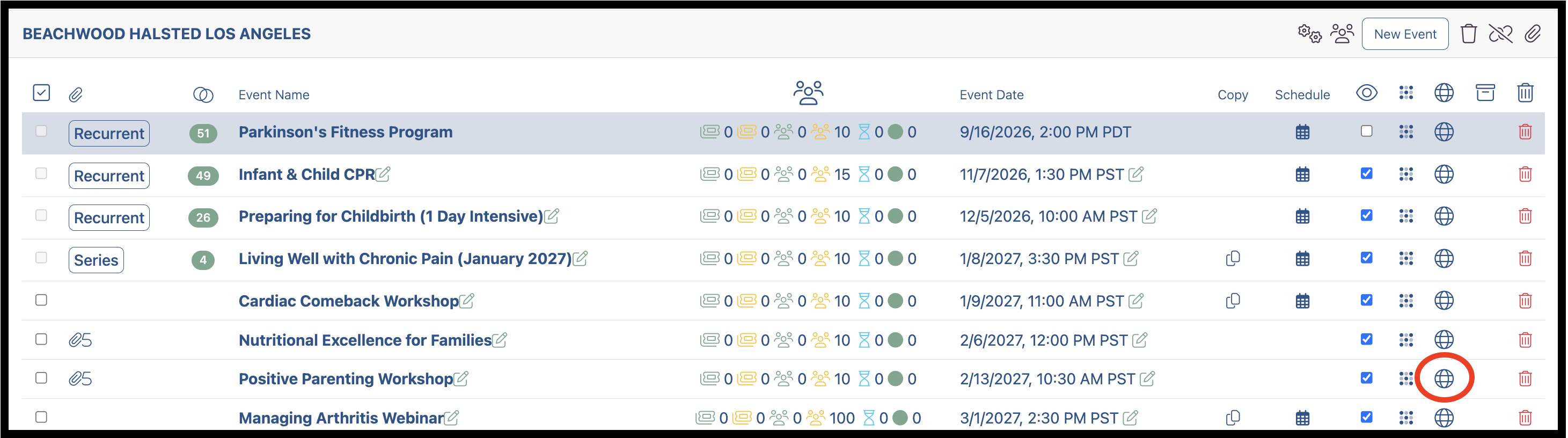Open Living Well with Chronic Pain event
This screenshot has width=1568, height=438.
(x=405, y=259)
